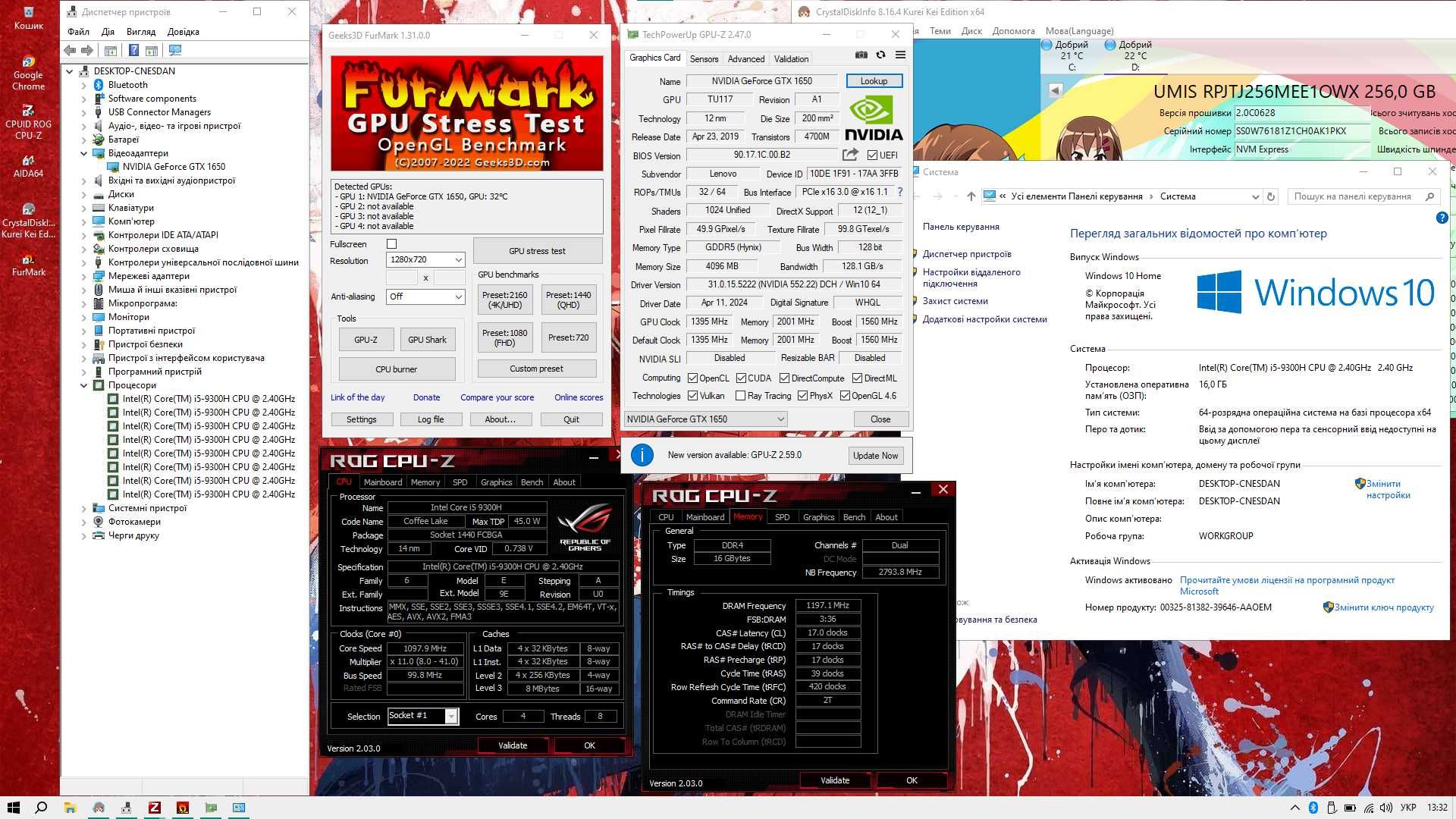This screenshot has height=819, width=1456.
Task: Switch to the Sensors tab in GPU-Z
Action: pos(704,59)
